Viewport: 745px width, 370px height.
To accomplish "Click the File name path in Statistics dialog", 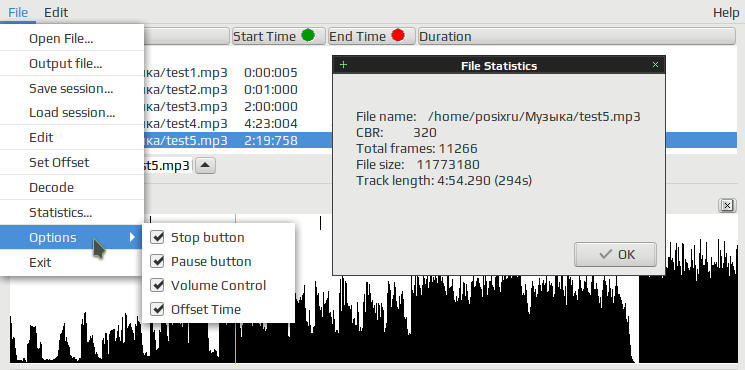I will click(534, 117).
